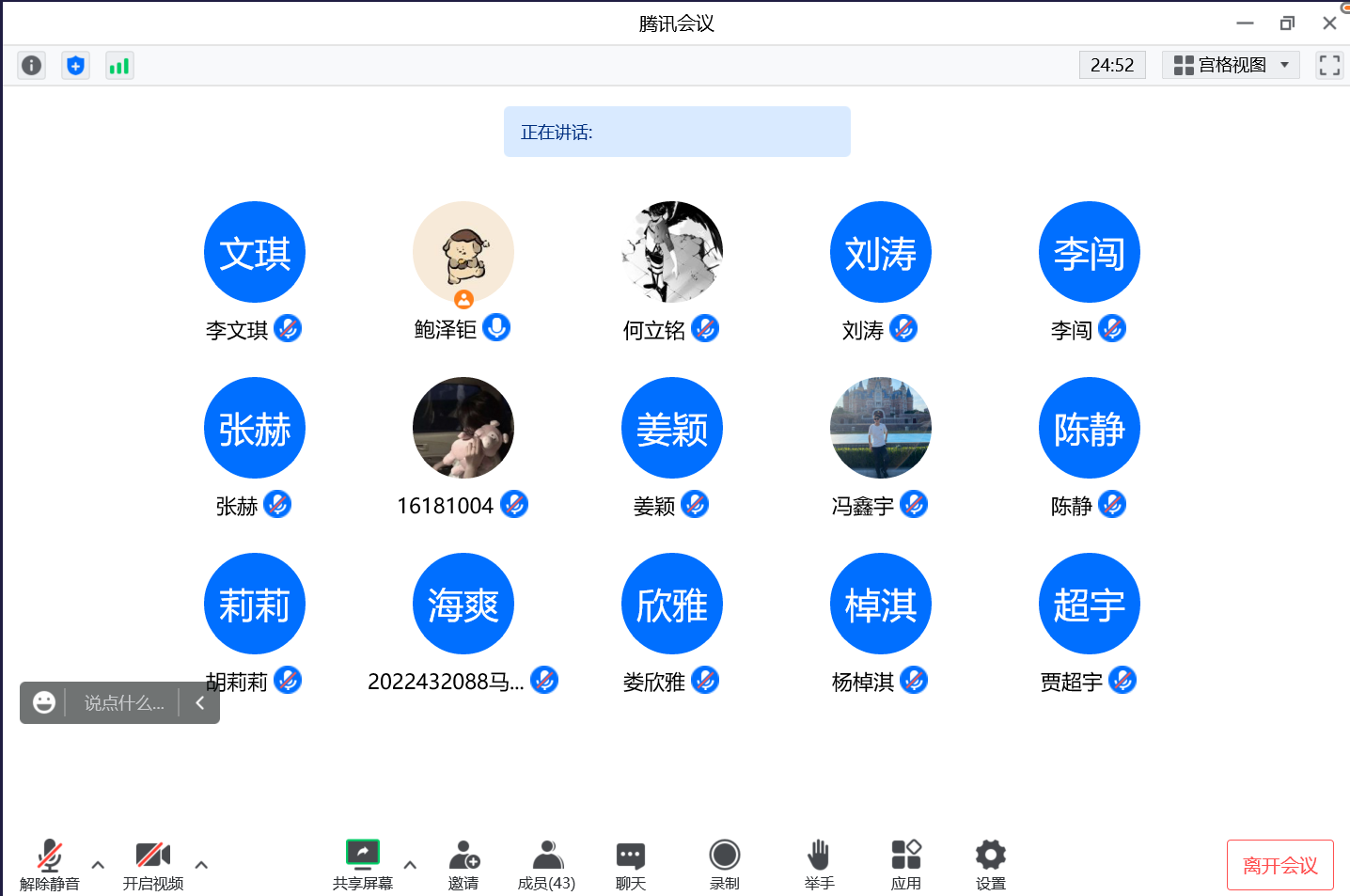
Task: Click the 说点什么 chat input field
Action: tap(124, 703)
